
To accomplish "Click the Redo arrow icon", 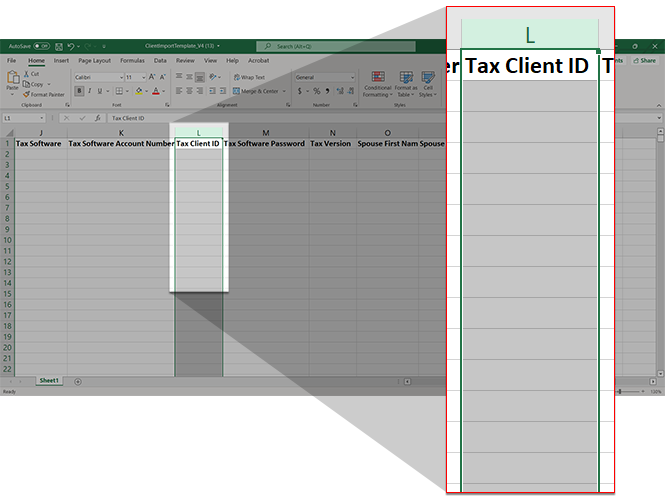I will [x=88, y=46].
